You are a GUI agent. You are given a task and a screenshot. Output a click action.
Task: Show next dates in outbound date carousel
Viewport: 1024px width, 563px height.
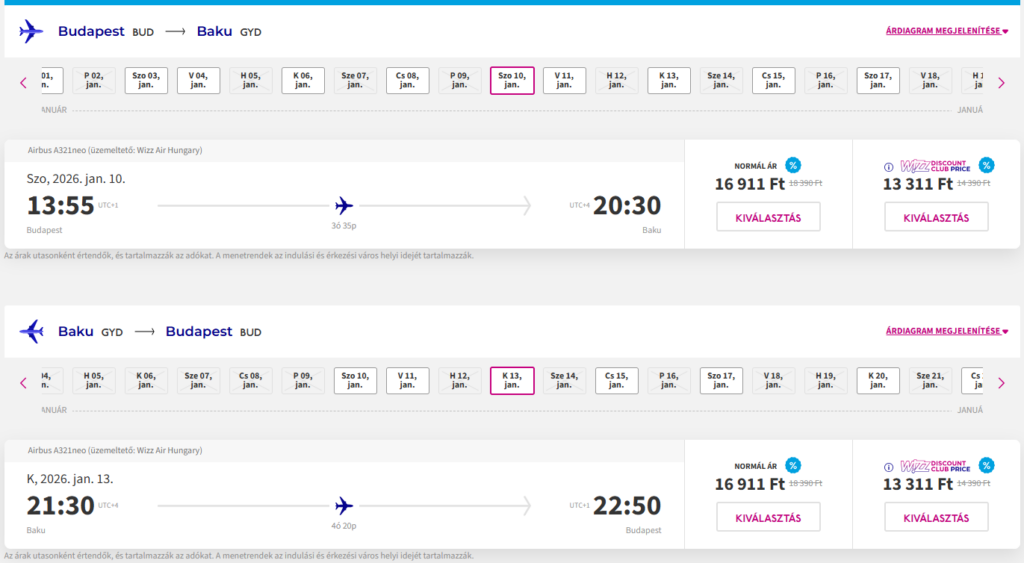coord(1002,82)
